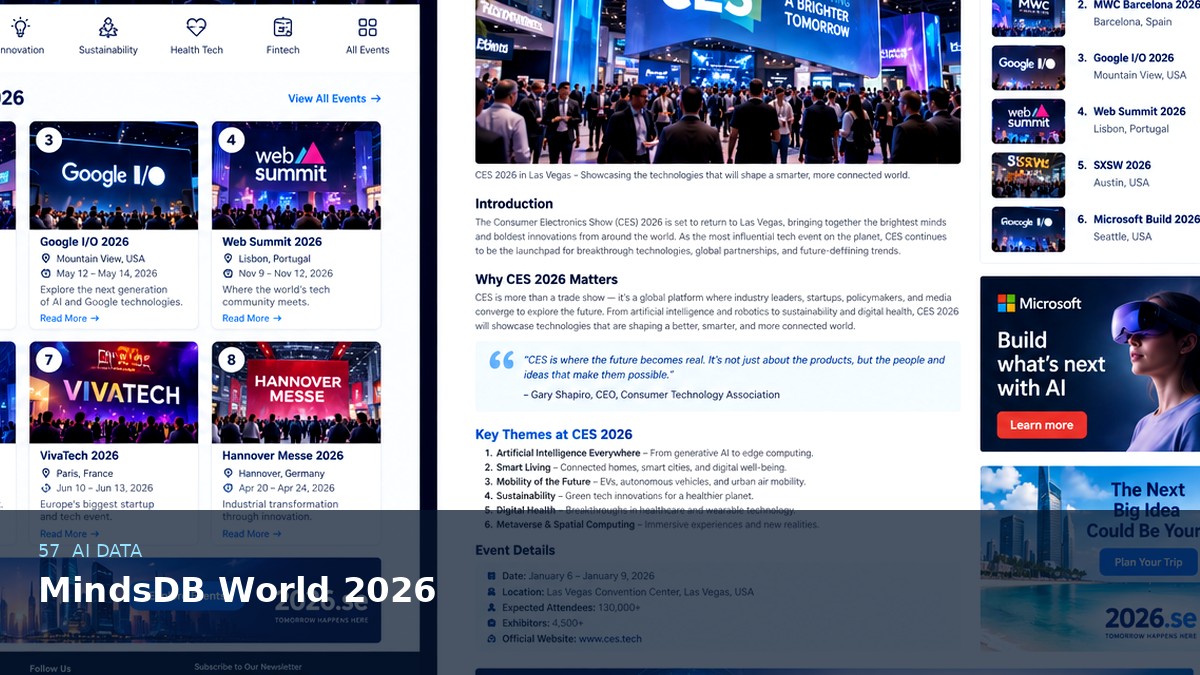Click the location pin beside Paris, France
This screenshot has height=675, width=1200.
(45, 473)
